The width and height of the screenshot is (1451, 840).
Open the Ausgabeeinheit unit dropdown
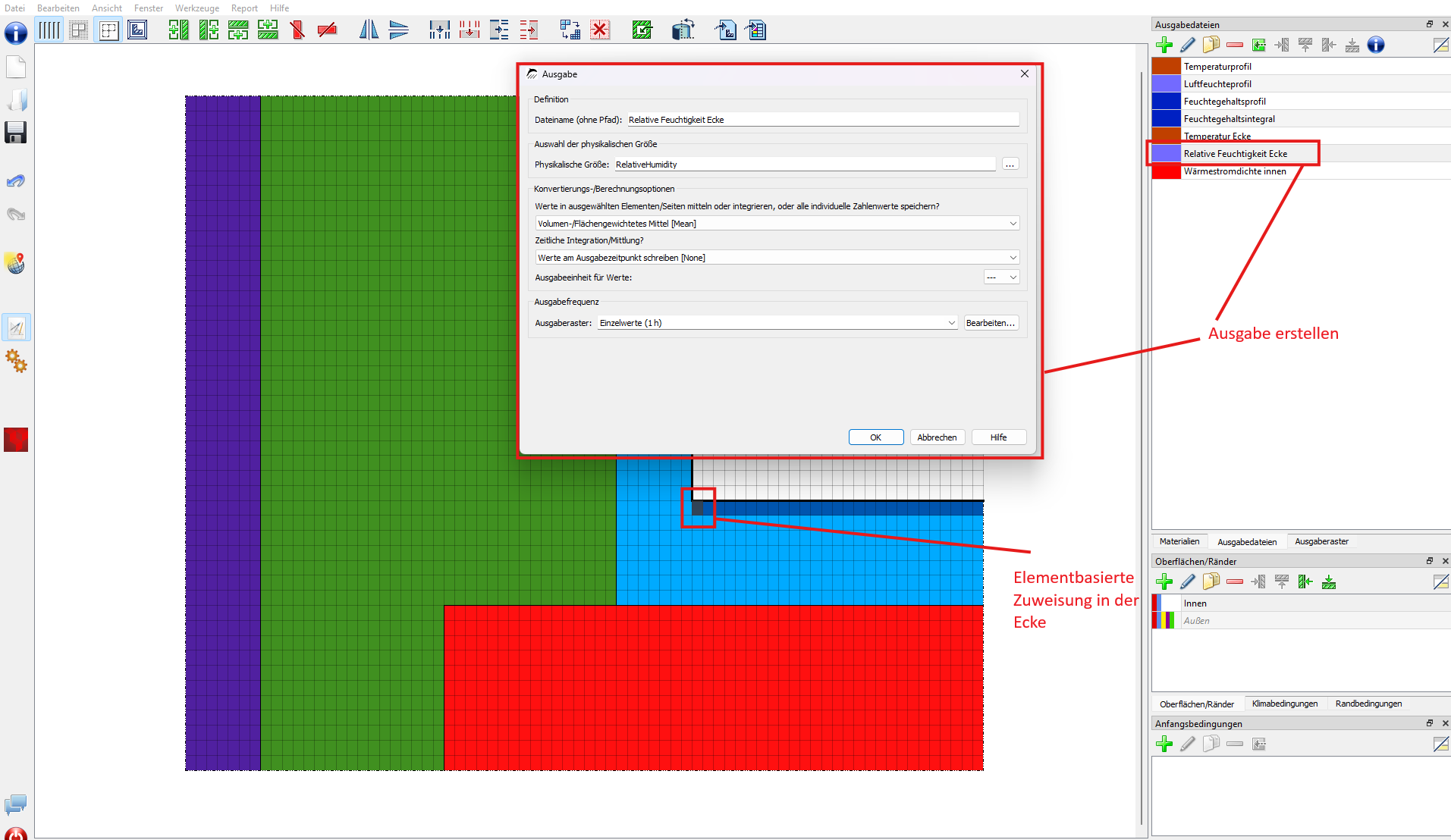[1002, 277]
